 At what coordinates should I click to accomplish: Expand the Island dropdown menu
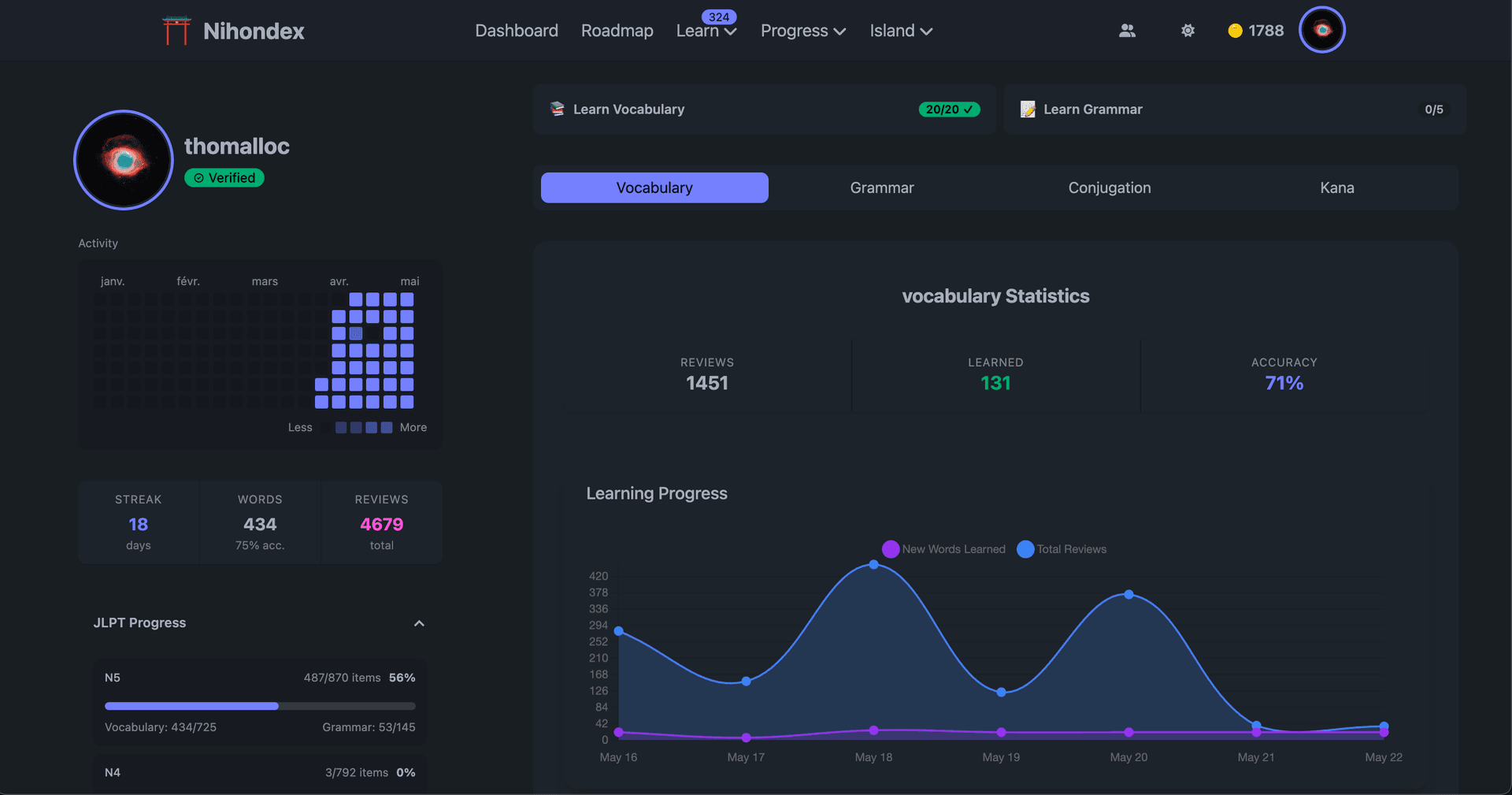pyautogui.click(x=901, y=31)
